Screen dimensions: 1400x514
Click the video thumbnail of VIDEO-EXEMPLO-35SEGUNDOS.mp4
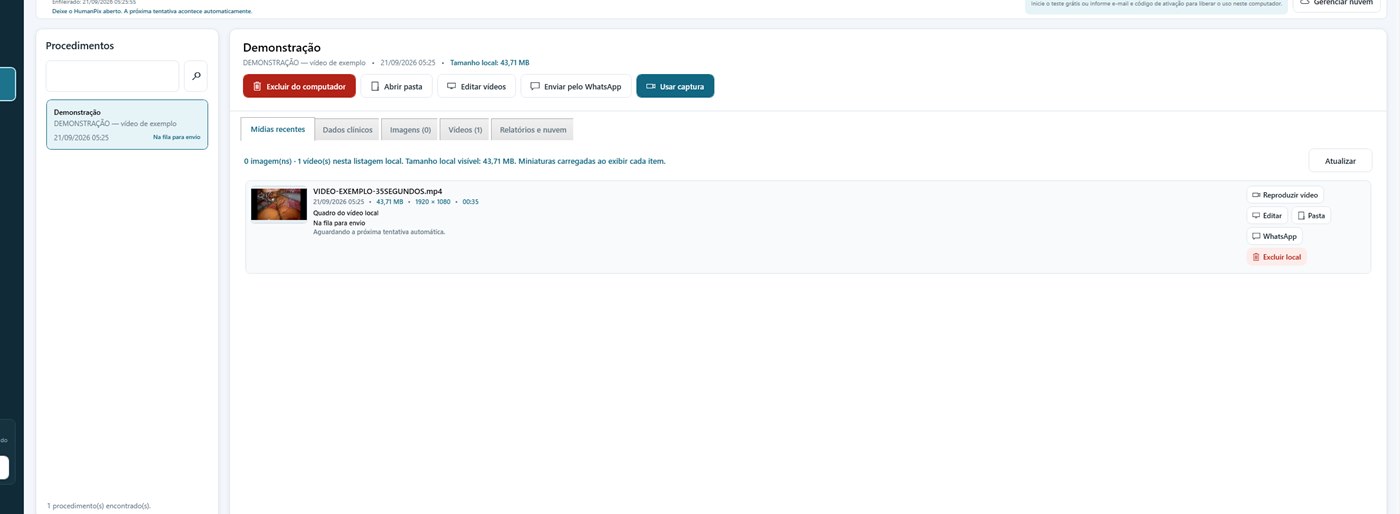tap(279, 204)
